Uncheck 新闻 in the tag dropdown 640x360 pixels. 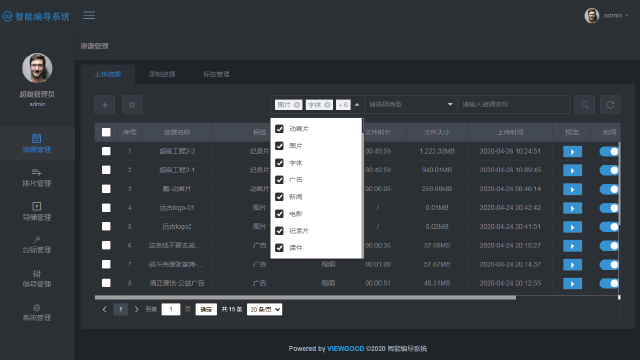(x=279, y=197)
